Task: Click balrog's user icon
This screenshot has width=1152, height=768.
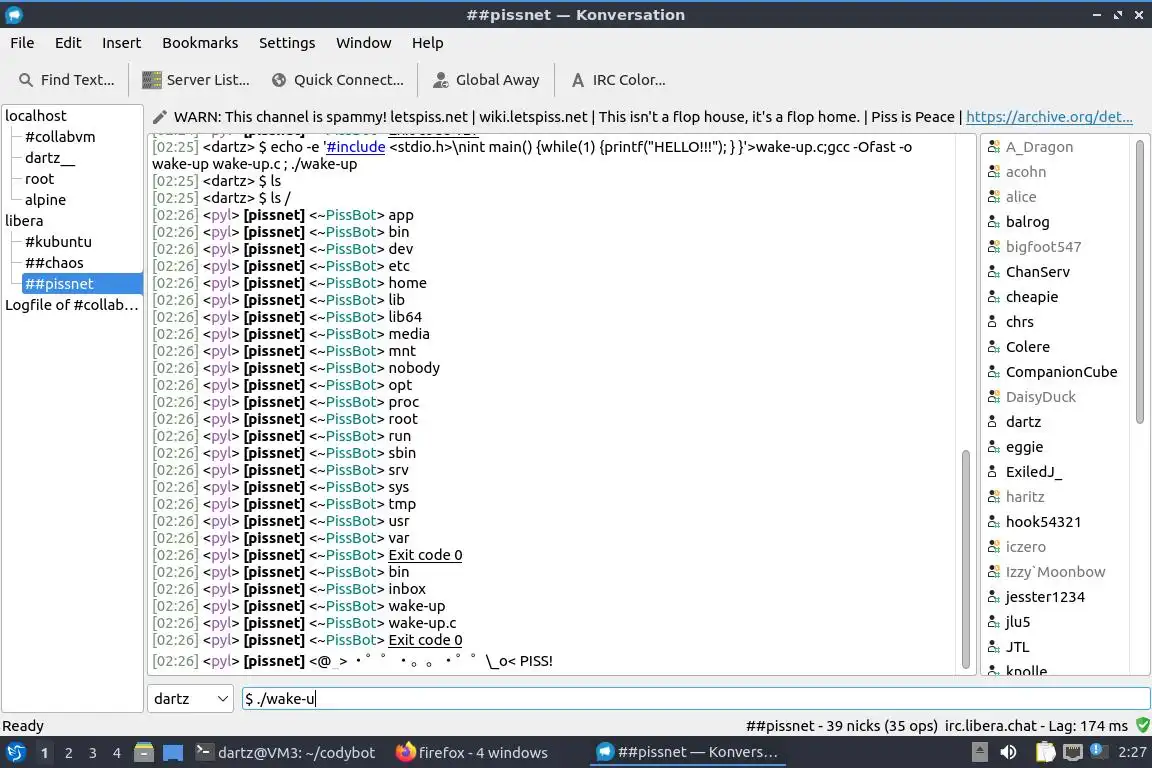Action: pyautogui.click(x=993, y=222)
